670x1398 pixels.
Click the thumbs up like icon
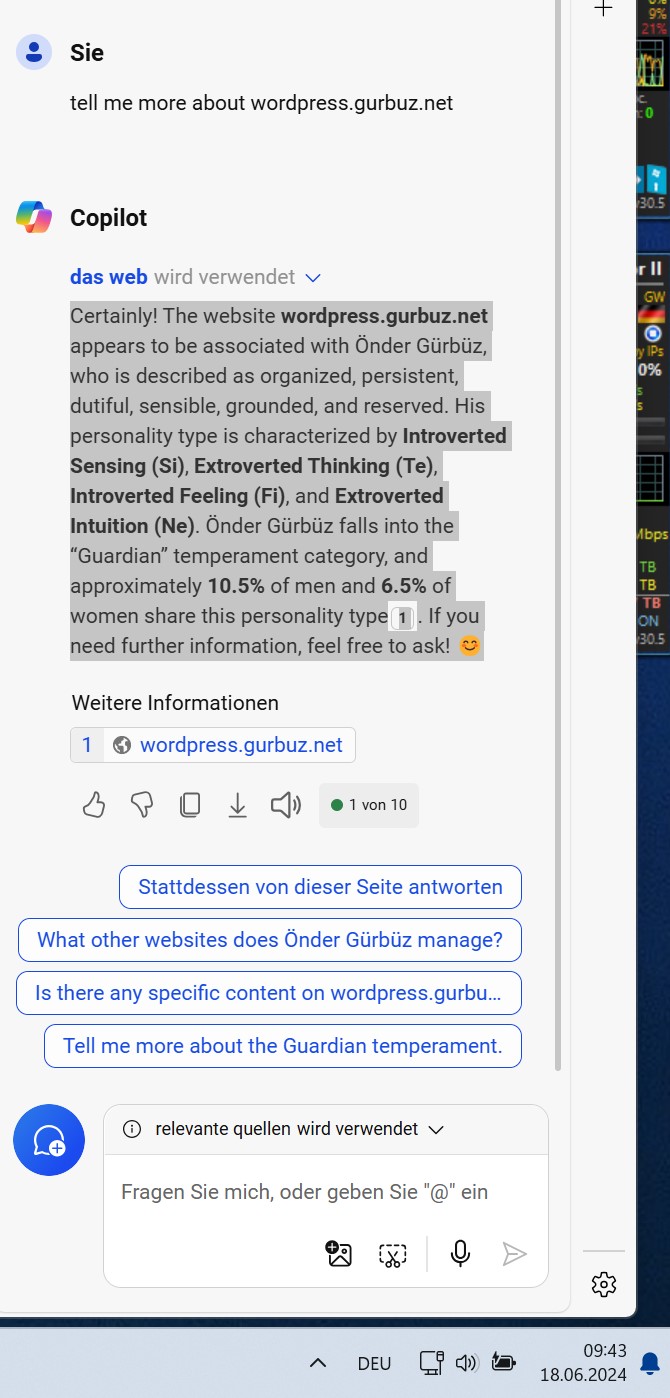click(x=94, y=805)
